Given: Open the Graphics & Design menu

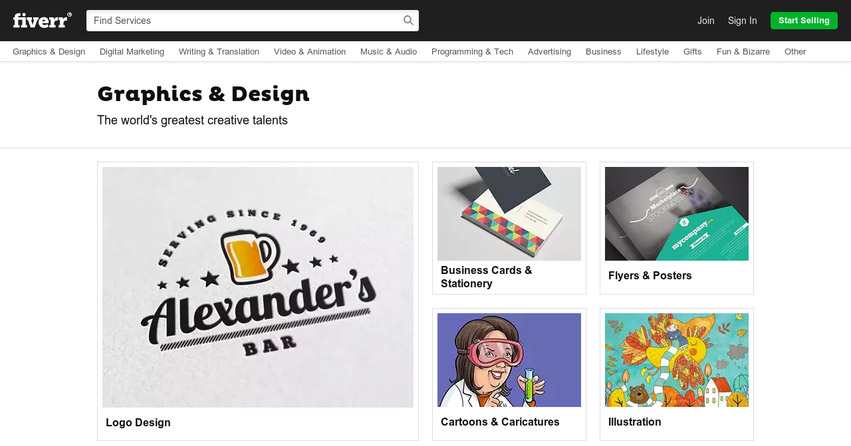Looking at the screenshot, I should pos(49,52).
